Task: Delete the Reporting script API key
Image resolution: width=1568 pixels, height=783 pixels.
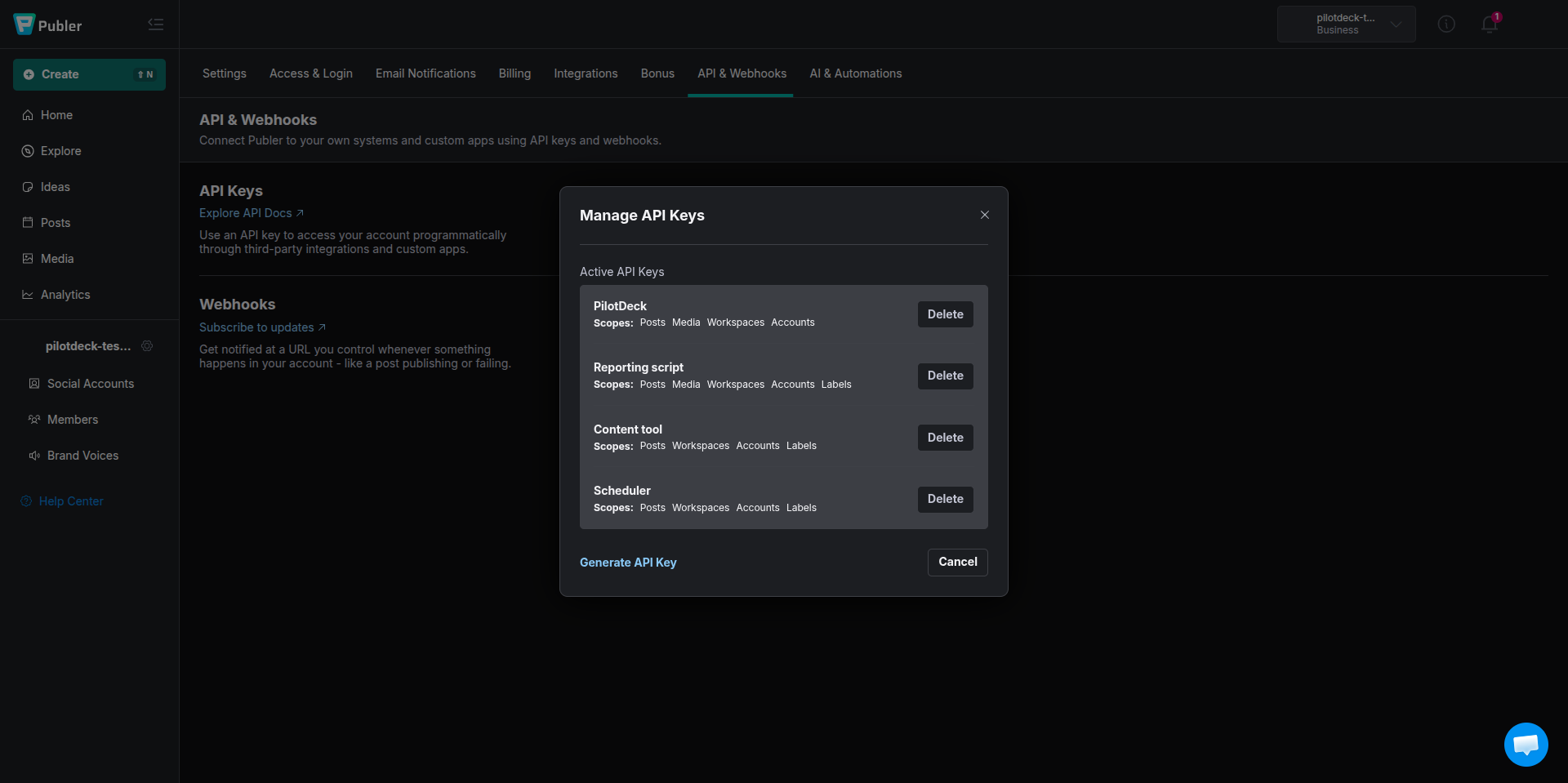Action: click(x=945, y=376)
